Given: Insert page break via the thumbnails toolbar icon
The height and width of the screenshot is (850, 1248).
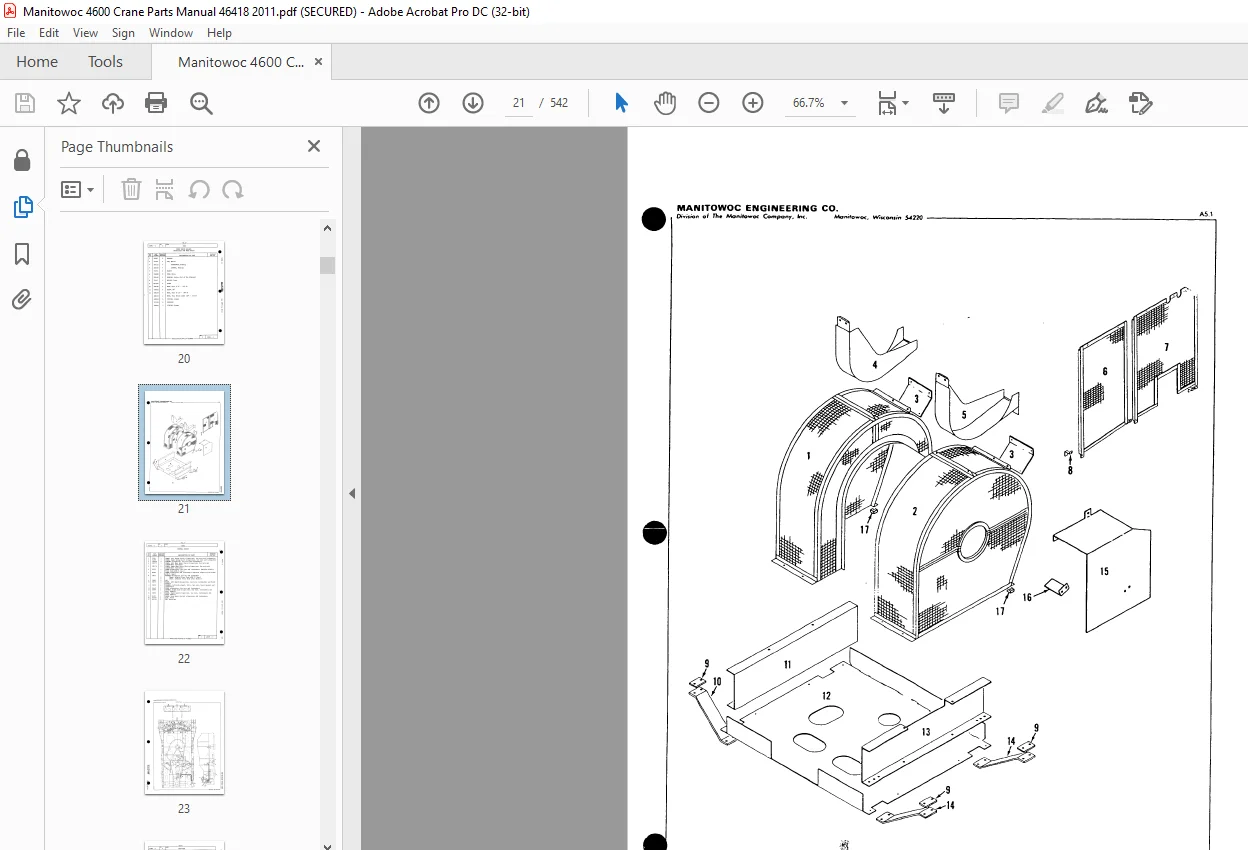Looking at the screenshot, I should pyautogui.click(x=165, y=189).
